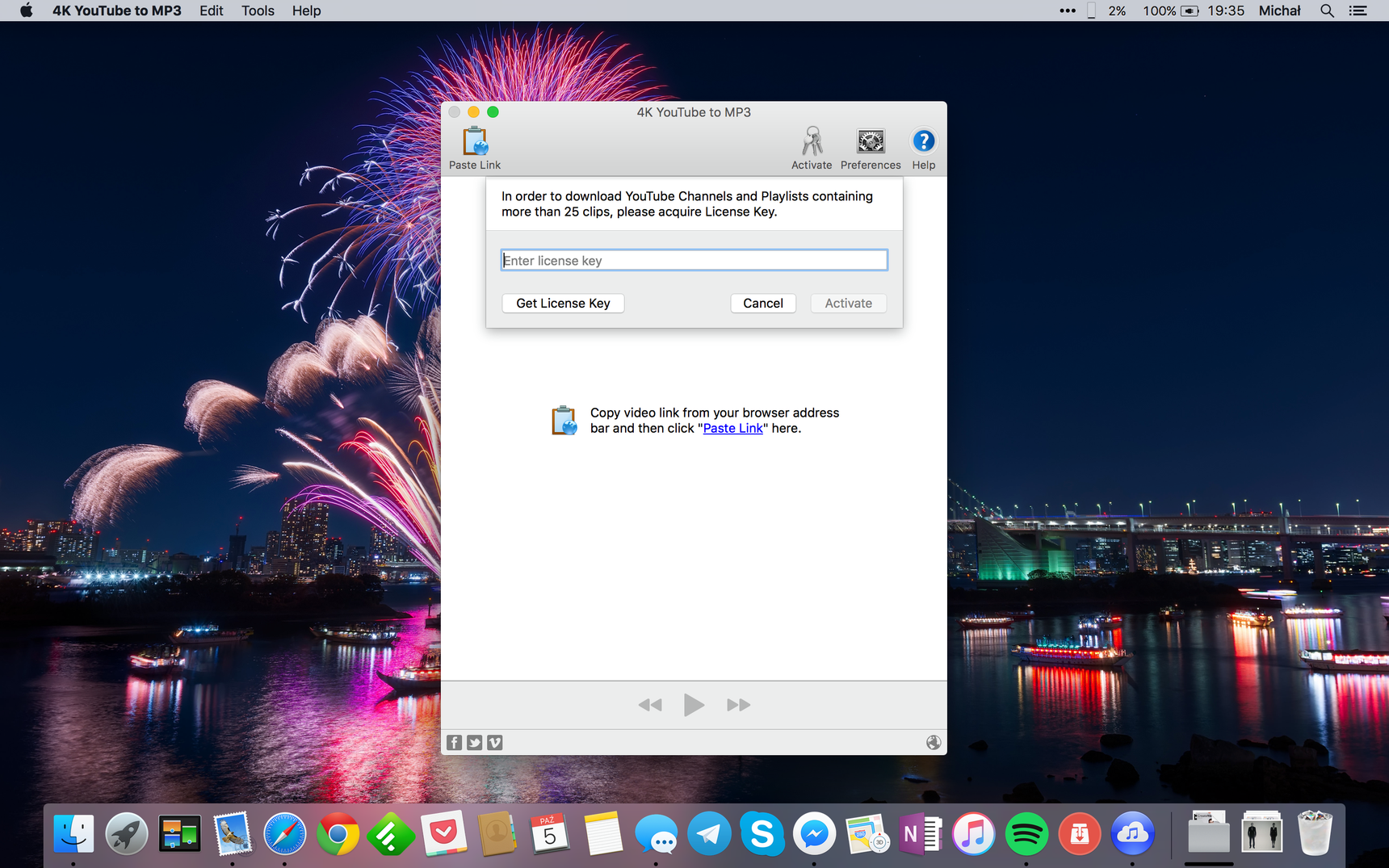
Task: Open OneNote in the Dock
Action: [921, 834]
